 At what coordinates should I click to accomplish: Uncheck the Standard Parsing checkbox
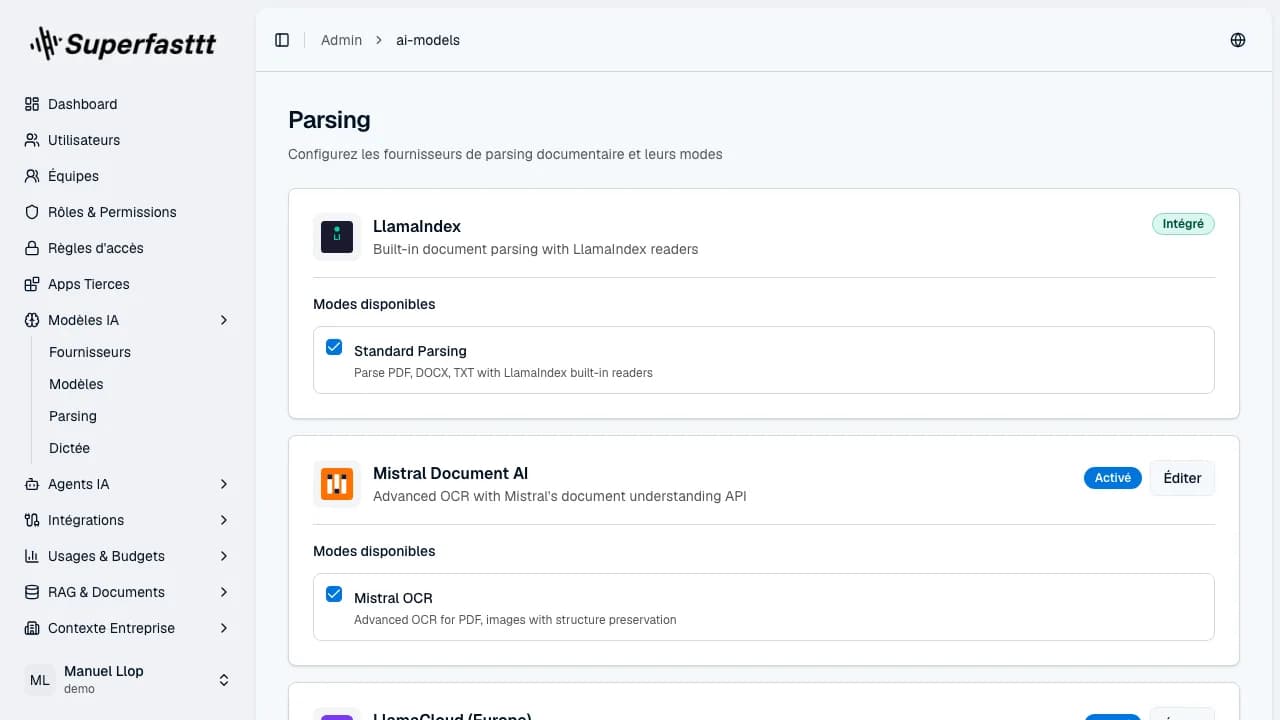tap(334, 348)
